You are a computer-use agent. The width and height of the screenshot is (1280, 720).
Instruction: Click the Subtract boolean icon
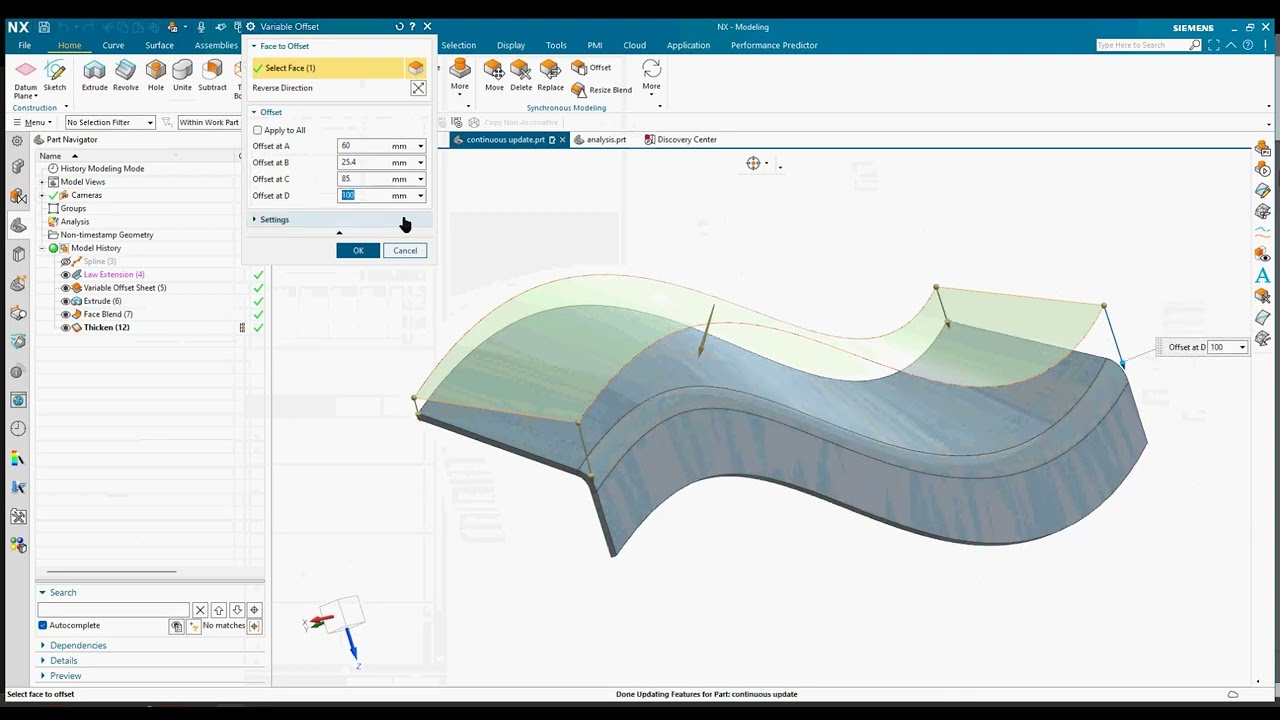click(212, 70)
